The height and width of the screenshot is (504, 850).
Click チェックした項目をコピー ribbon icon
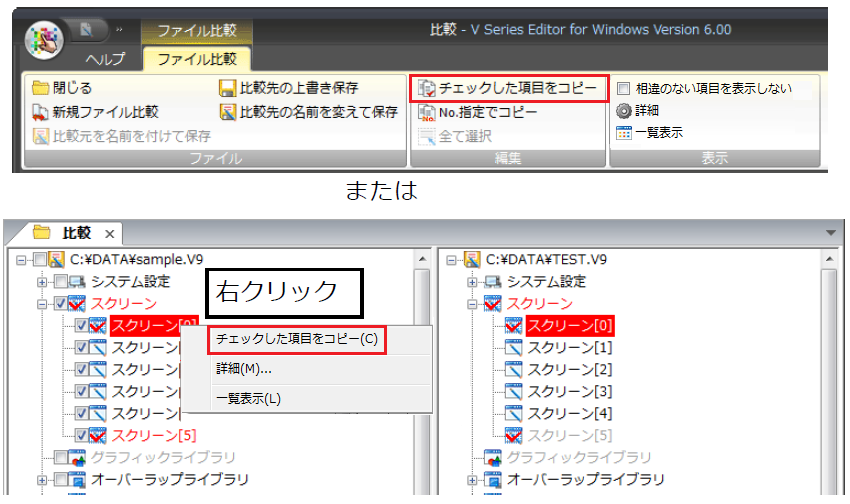coord(427,89)
